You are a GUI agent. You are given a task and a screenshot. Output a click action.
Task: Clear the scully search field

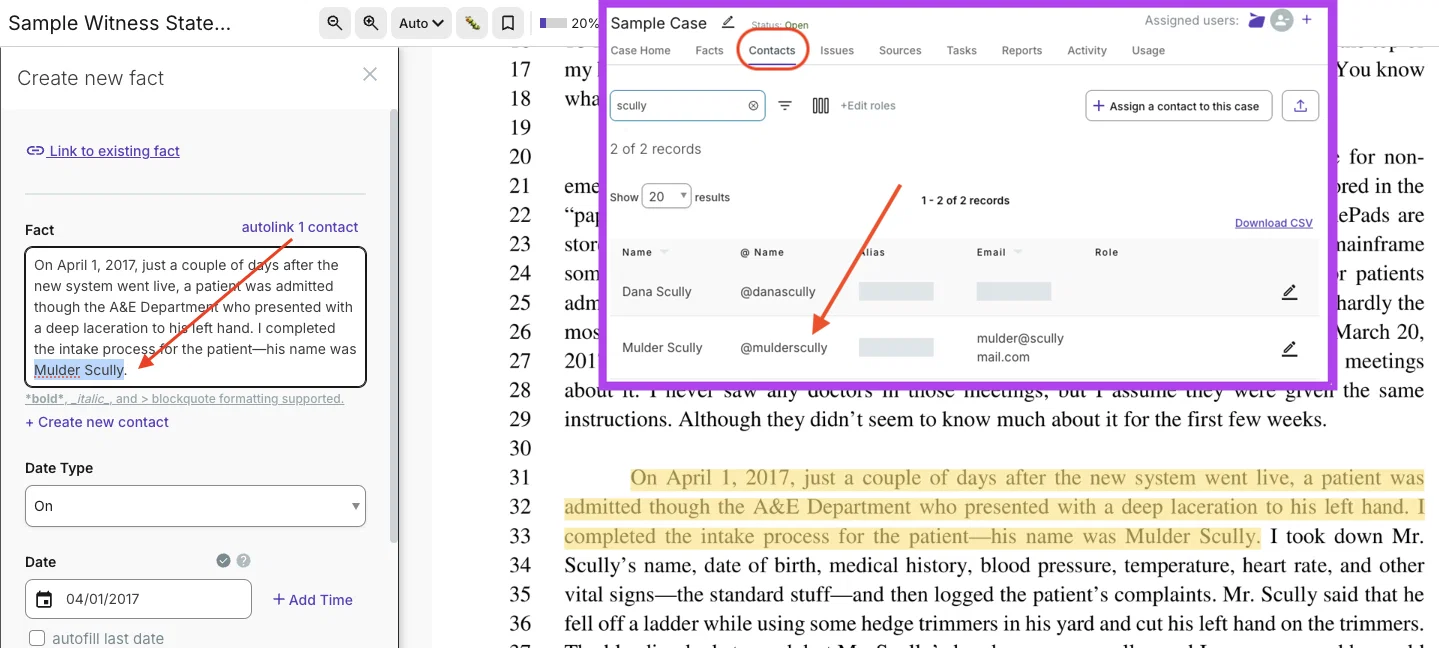click(753, 106)
